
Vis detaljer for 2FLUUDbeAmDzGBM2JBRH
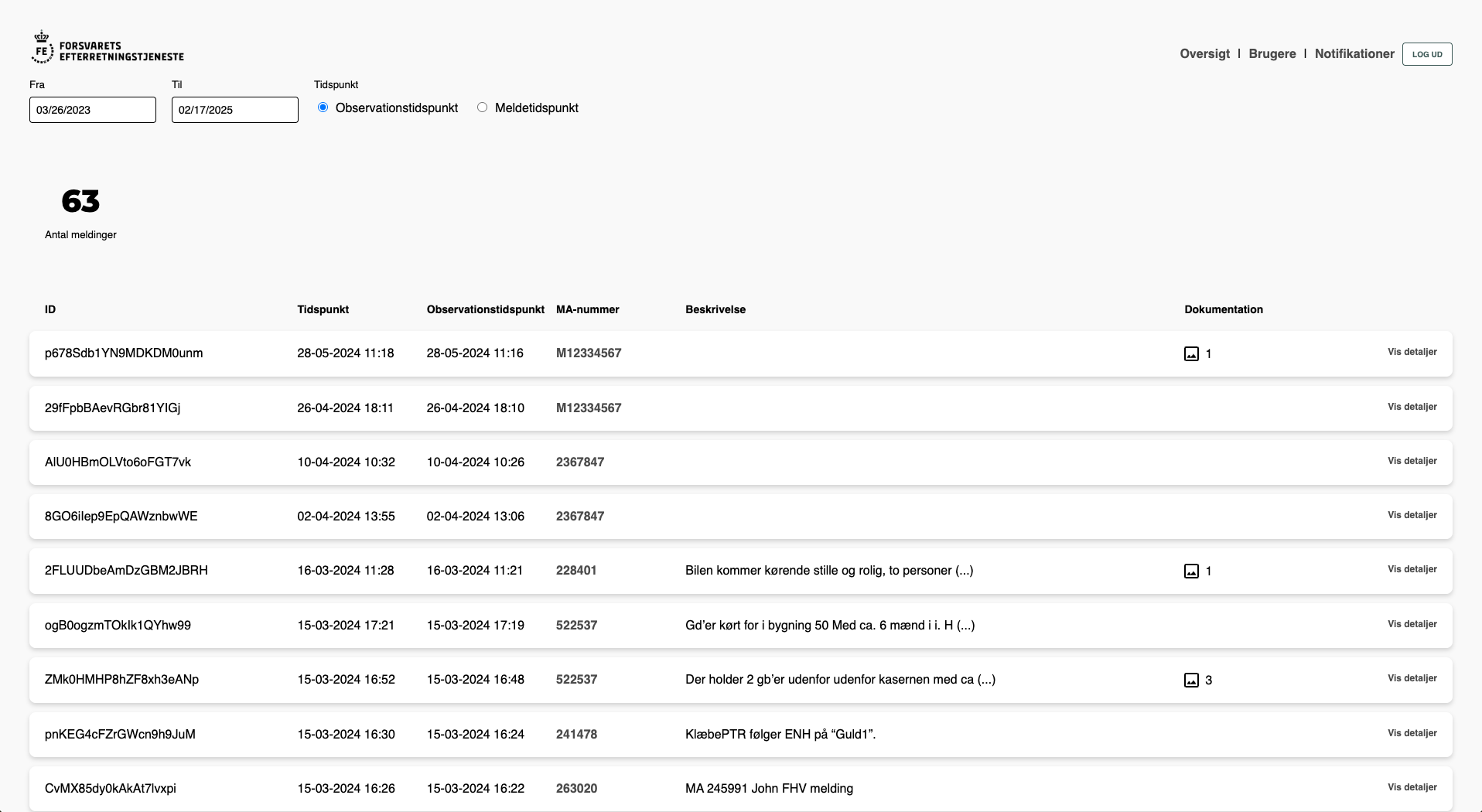point(1412,569)
